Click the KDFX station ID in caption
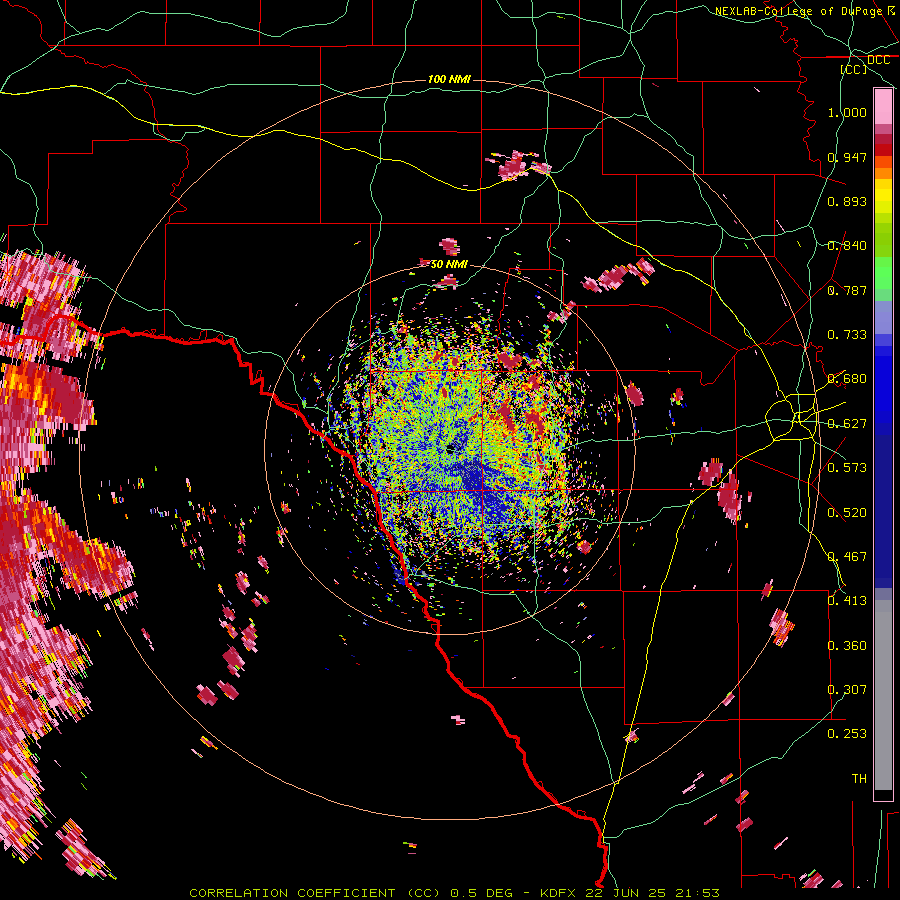Viewport: 900px width, 900px height. point(557,893)
